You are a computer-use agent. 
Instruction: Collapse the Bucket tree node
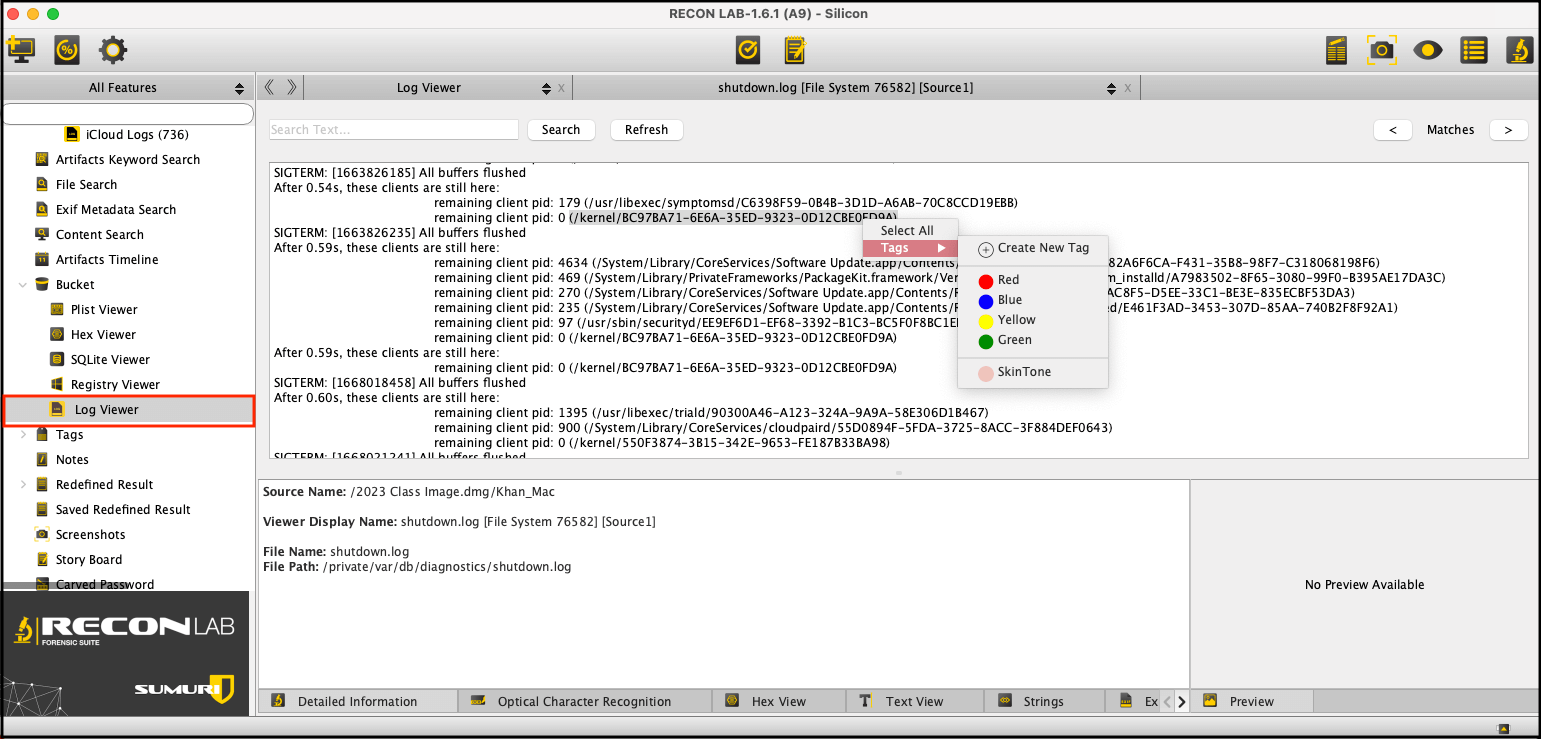[23, 285]
